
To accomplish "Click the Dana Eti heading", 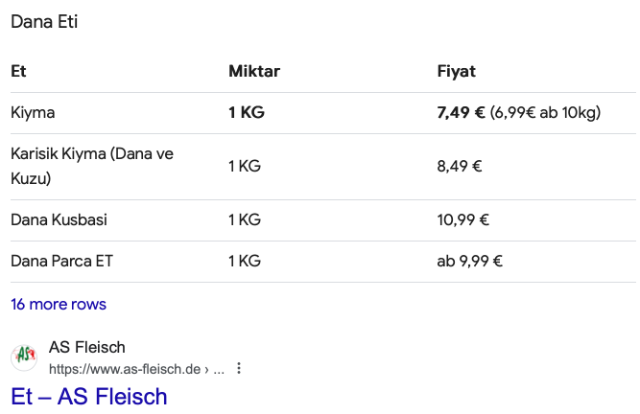I will pyautogui.click(x=44, y=22).
